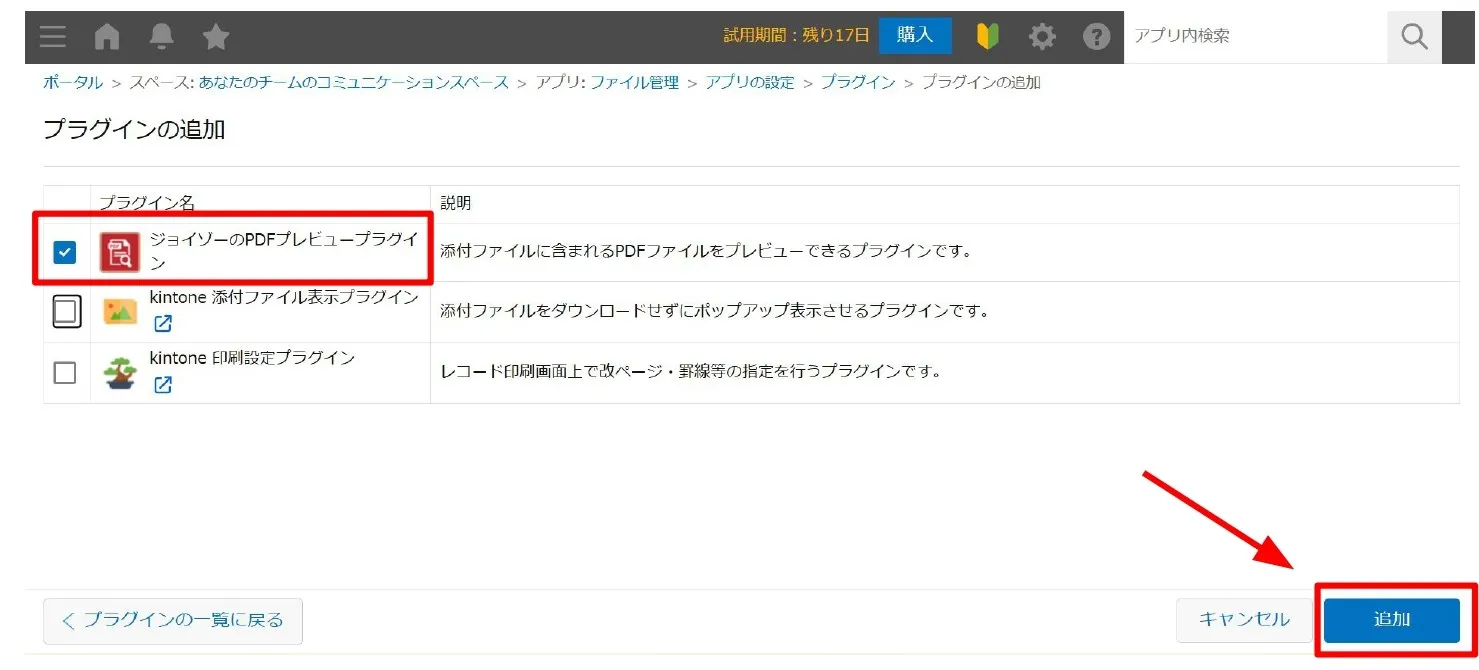The width and height of the screenshot is (1479, 670).
Task: Click the プラグインの追加 page heading
Action: [134, 130]
